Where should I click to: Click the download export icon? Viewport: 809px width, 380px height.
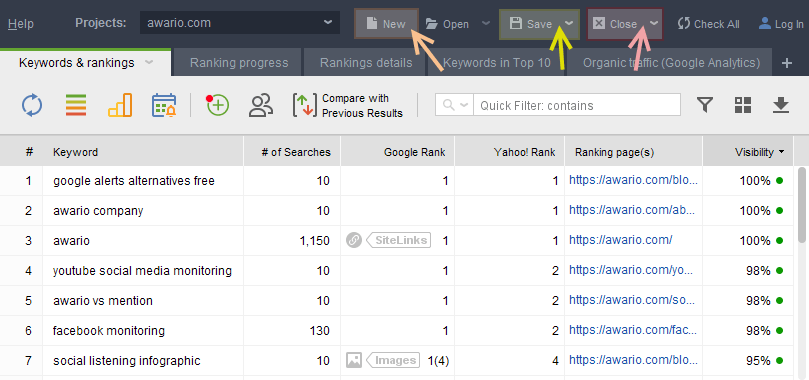tap(781, 105)
